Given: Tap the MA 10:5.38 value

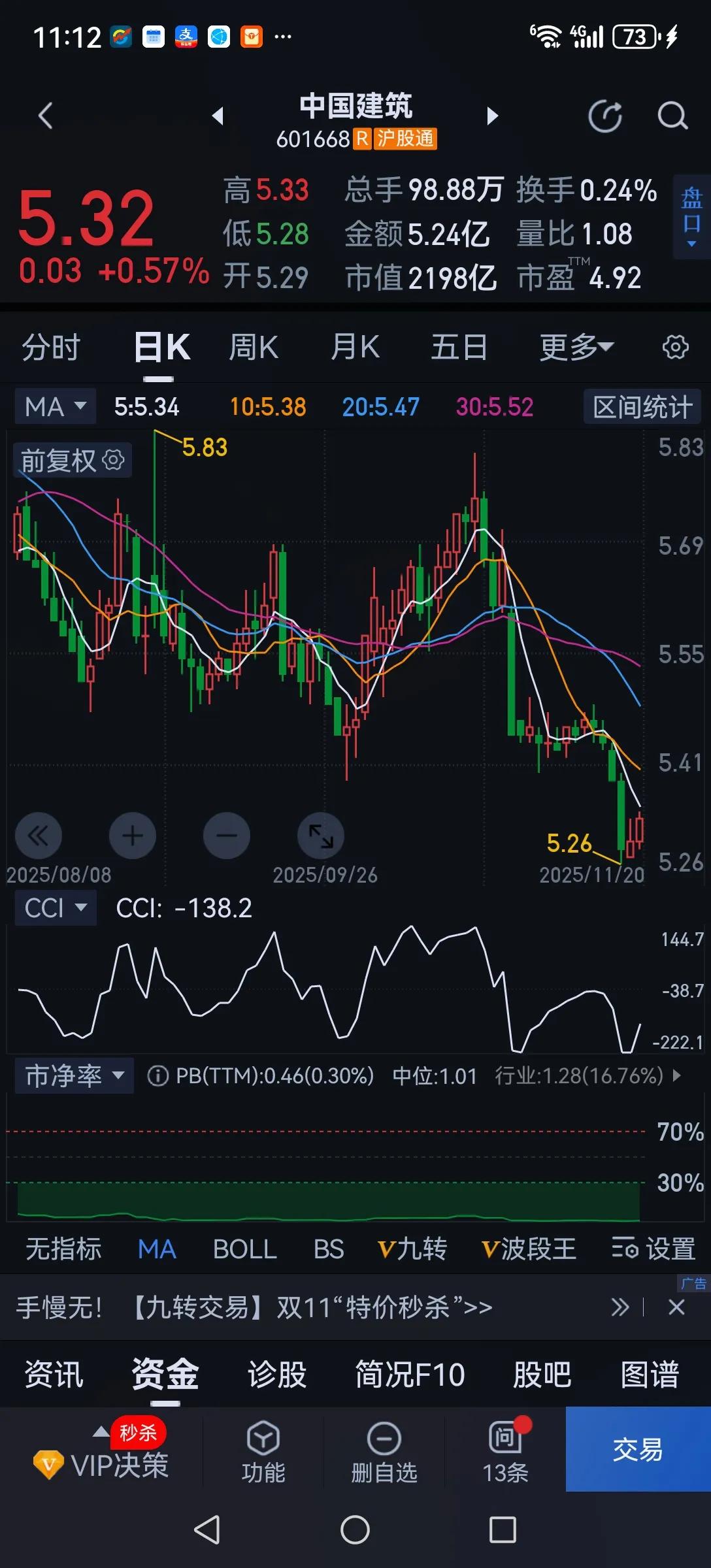Looking at the screenshot, I should pyautogui.click(x=268, y=407).
